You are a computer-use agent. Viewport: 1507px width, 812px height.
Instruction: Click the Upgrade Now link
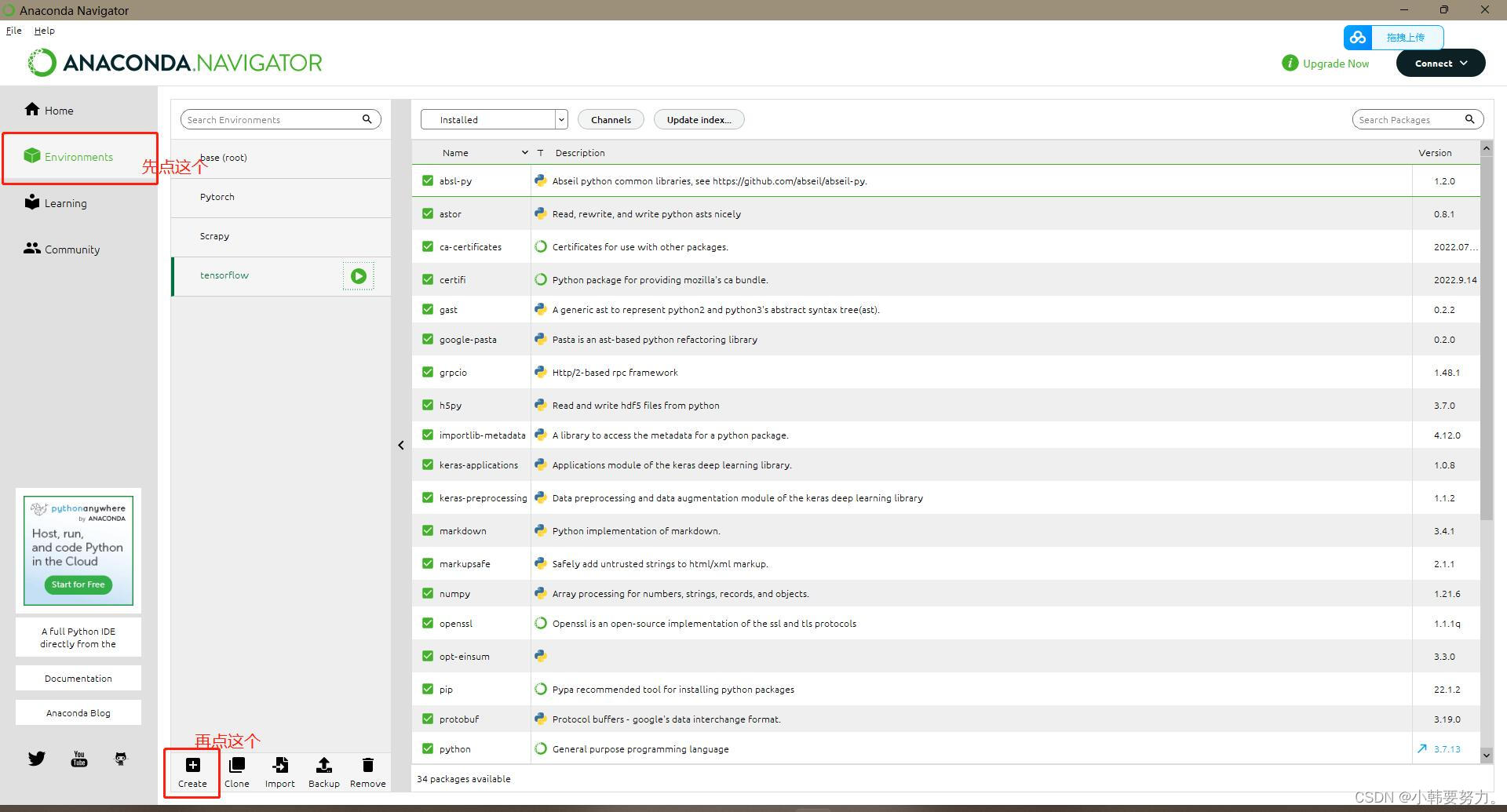coord(1336,64)
